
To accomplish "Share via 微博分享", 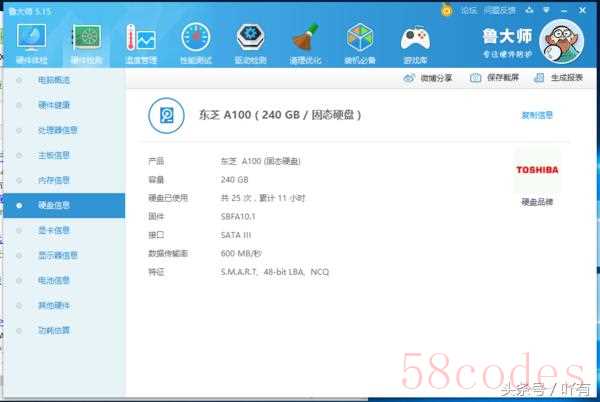I will (x=428, y=78).
